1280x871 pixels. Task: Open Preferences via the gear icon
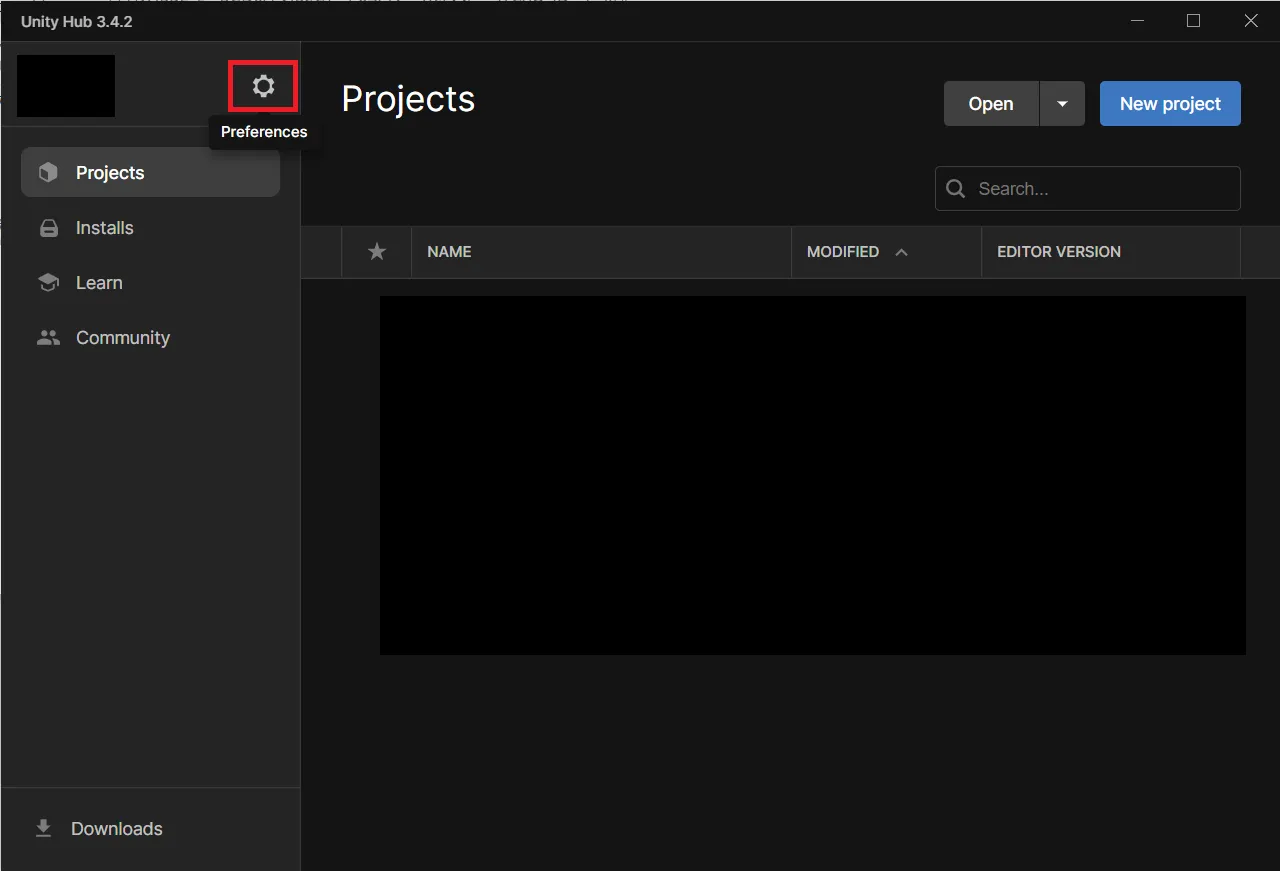click(x=263, y=87)
